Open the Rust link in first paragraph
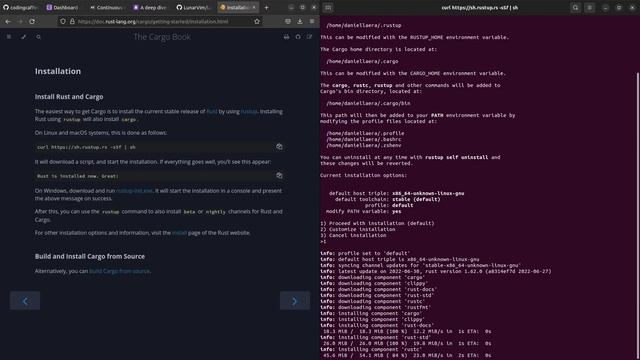Screen dimensions: 640x360 coord(212,111)
